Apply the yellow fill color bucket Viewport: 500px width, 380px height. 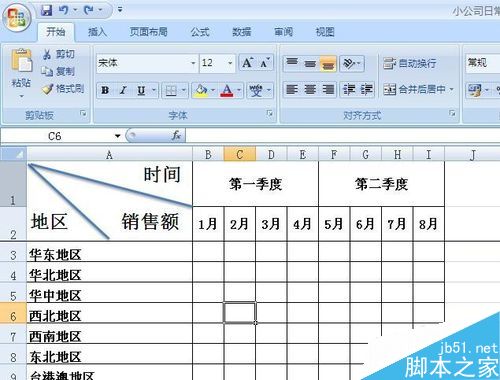tap(201, 90)
